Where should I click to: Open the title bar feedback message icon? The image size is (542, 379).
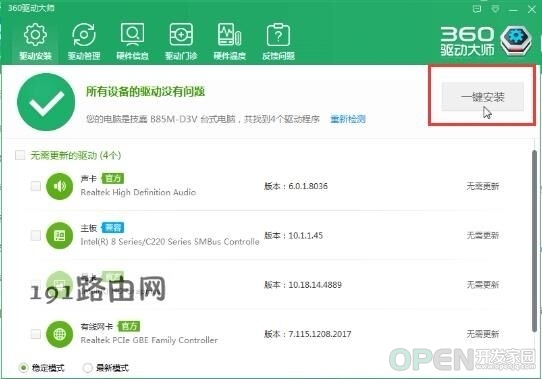click(477, 9)
